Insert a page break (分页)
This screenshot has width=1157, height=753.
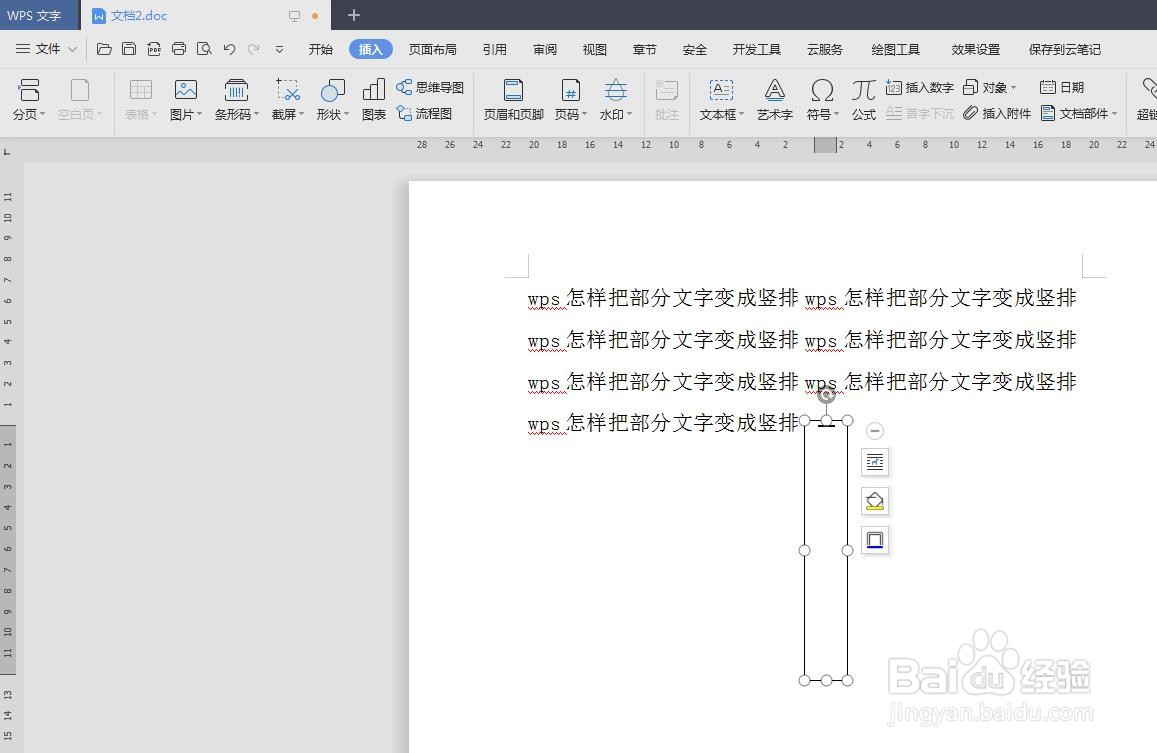pos(29,100)
